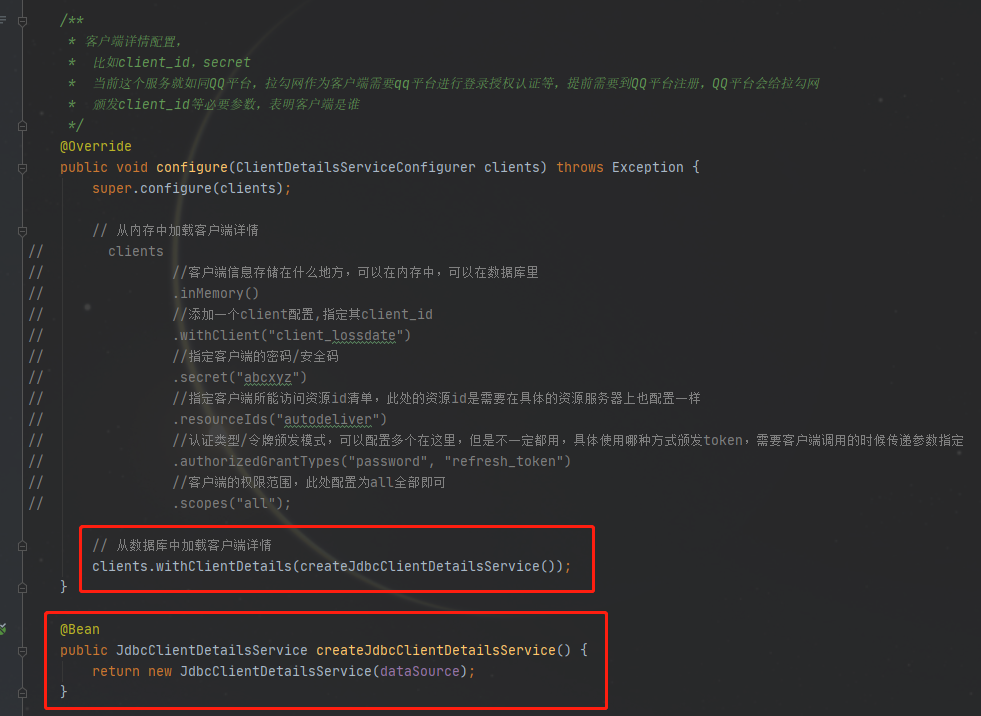The height and width of the screenshot is (716, 981).
Task: Click the comment 客户端信息存储在什么地方
Action: [356, 272]
